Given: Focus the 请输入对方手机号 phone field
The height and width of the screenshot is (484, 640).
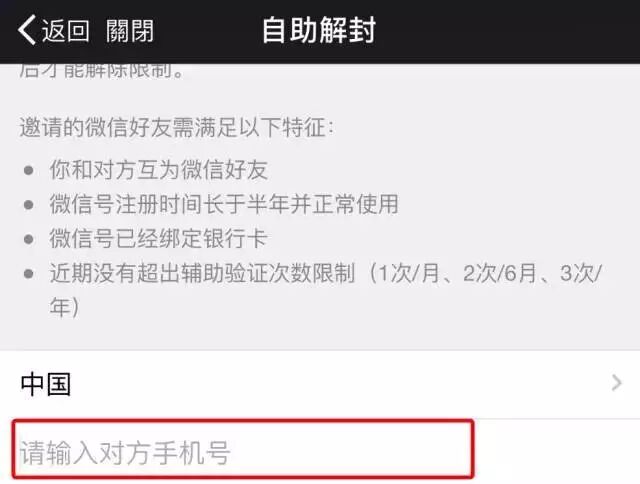Looking at the screenshot, I should click(243, 449).
